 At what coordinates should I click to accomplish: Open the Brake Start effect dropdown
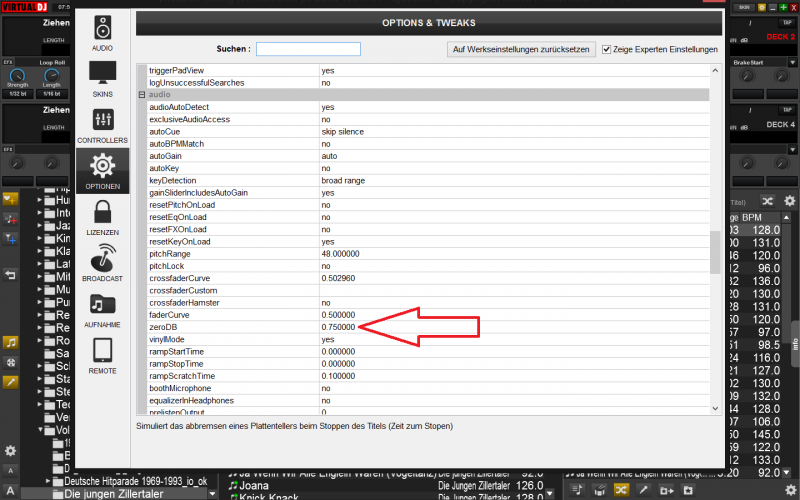tap(792, 62)
